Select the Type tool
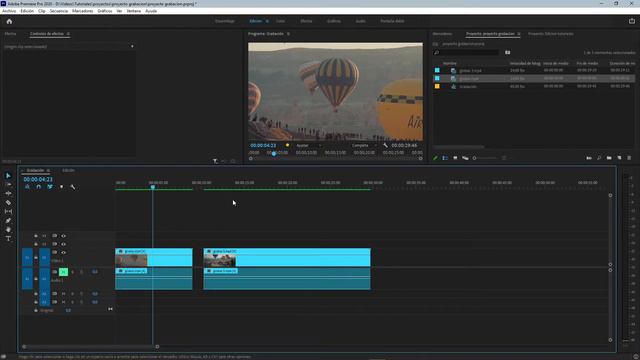Viewport: 640px width, 360px height. (8, 238)
